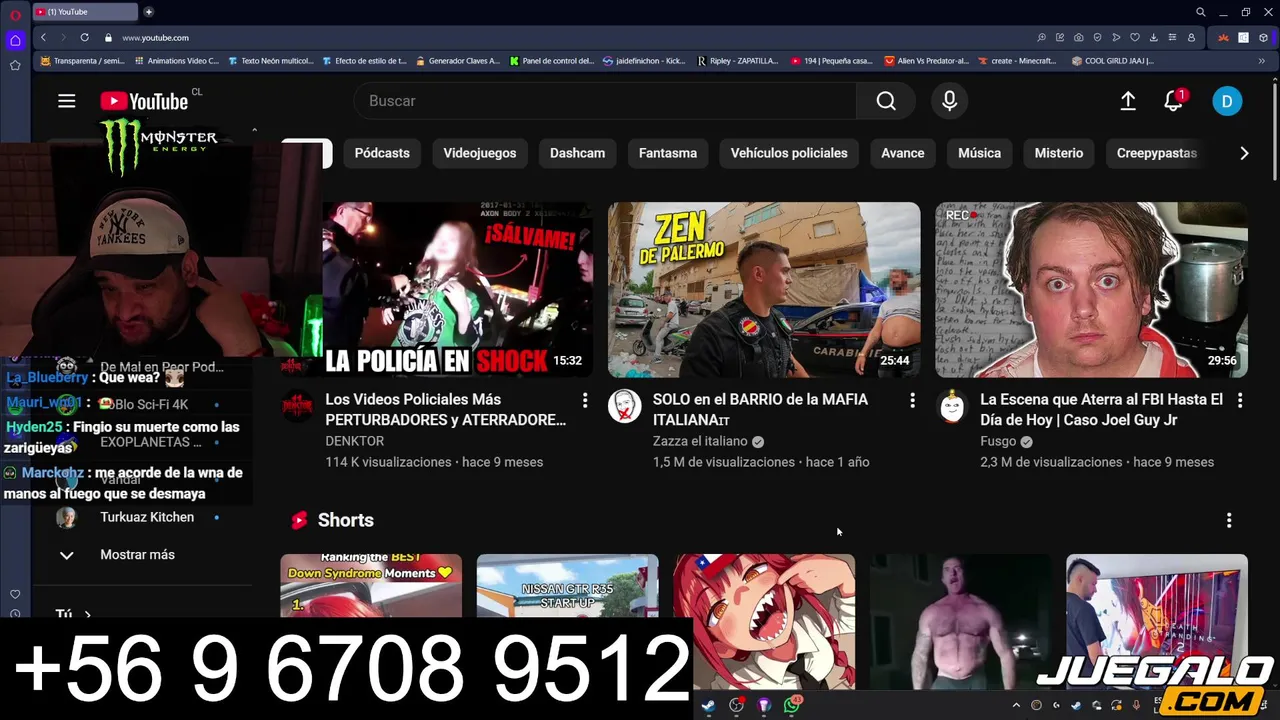The image size is (1280, 720).
Task: Open the shirtless muscular man short
Action: tap(960, 620)
